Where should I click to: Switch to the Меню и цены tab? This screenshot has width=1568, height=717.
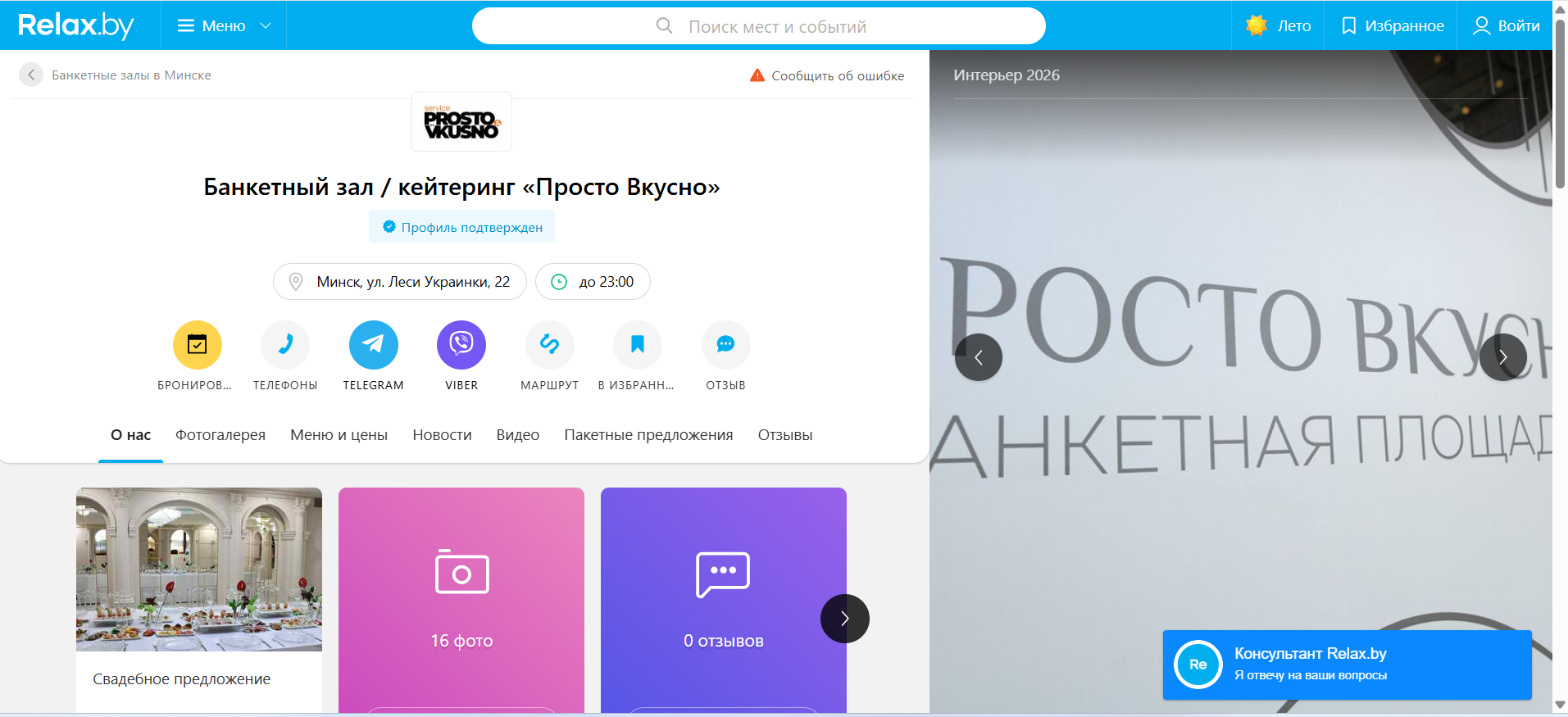[x=339, y=435]
